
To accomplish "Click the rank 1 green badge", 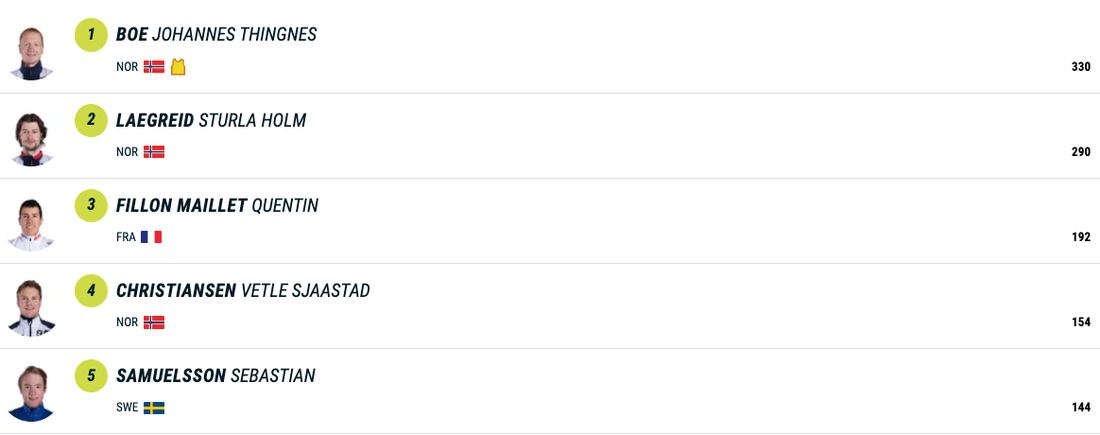I will [91, 35].
